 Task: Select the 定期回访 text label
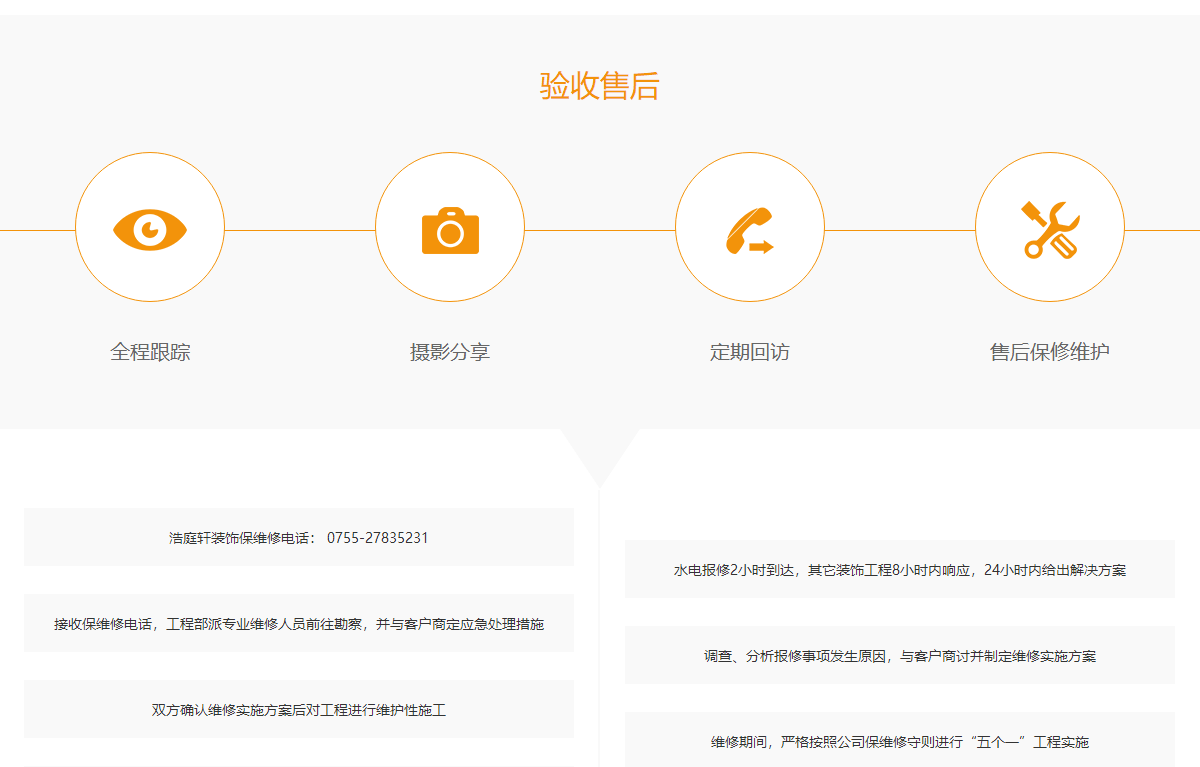(750, 352)
